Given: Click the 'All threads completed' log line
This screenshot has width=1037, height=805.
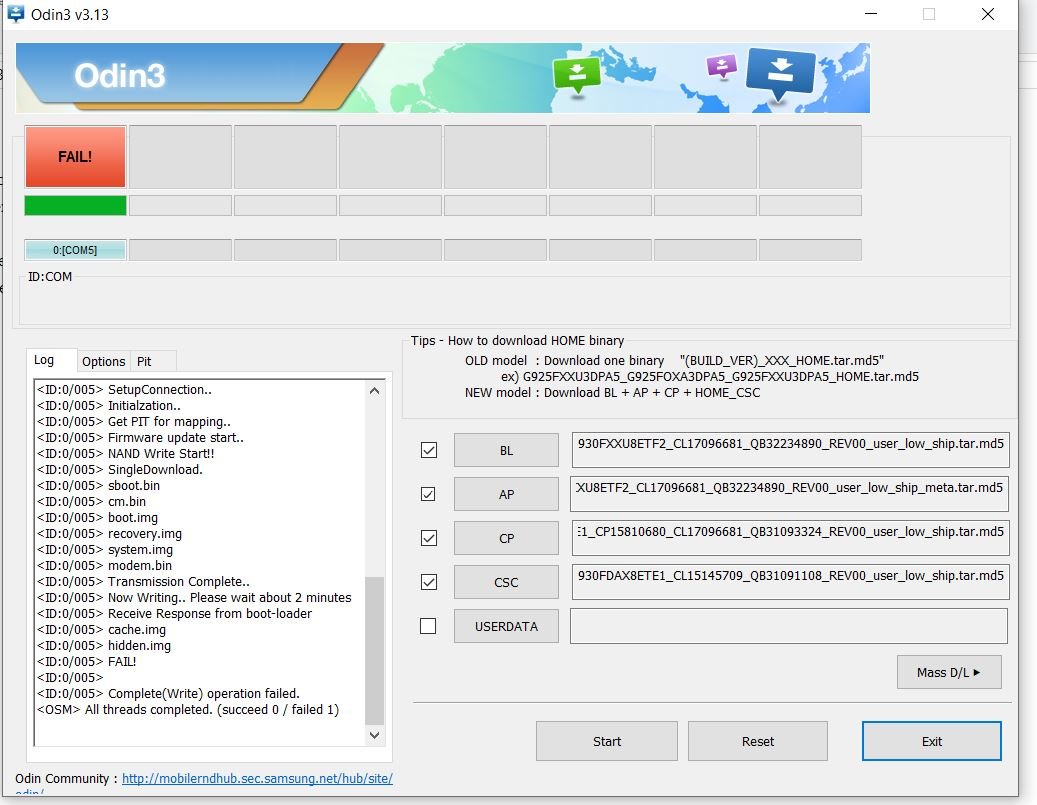Looking at the screenshot, I should coord(188,709).
